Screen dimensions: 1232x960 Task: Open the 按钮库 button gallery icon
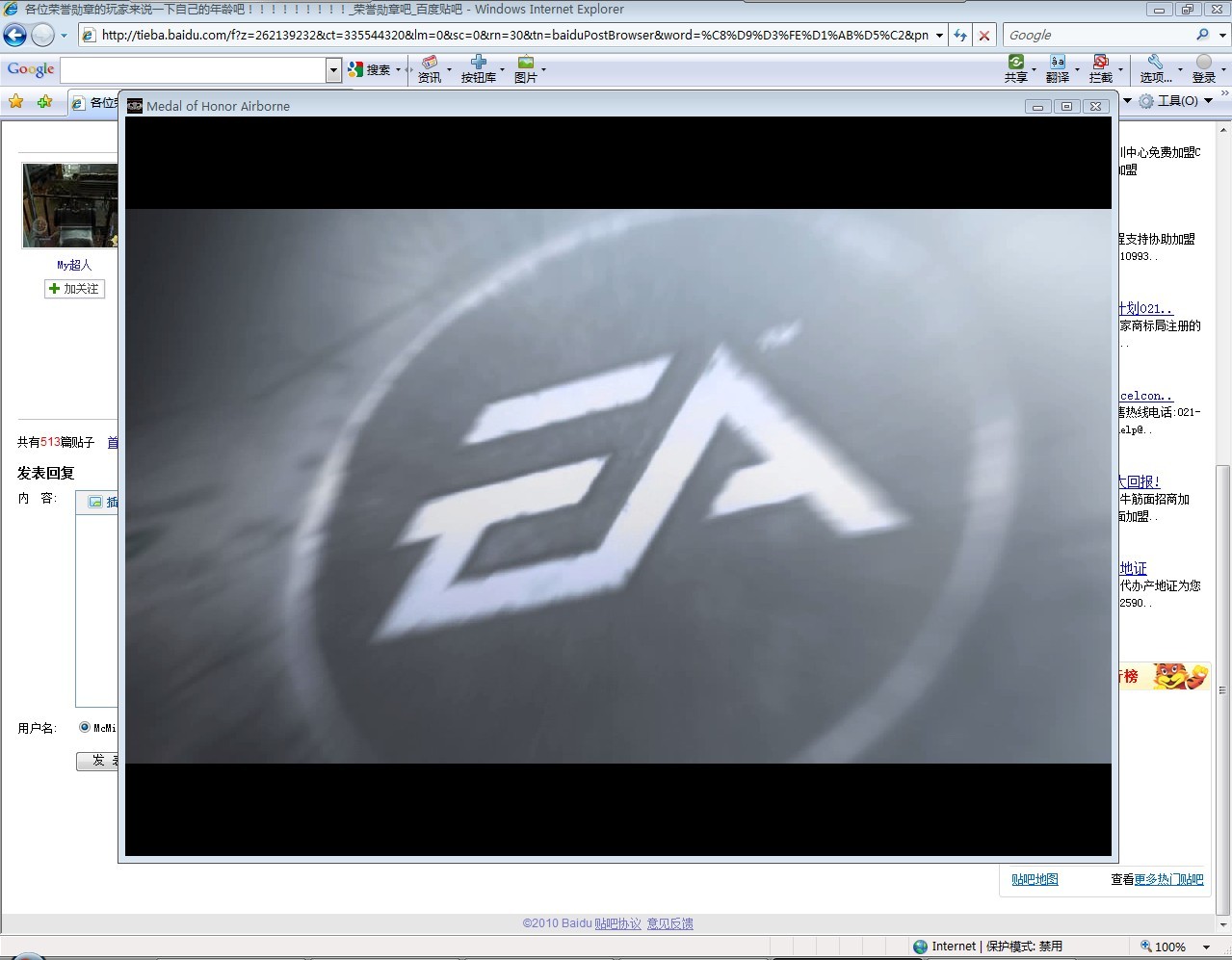478,69
